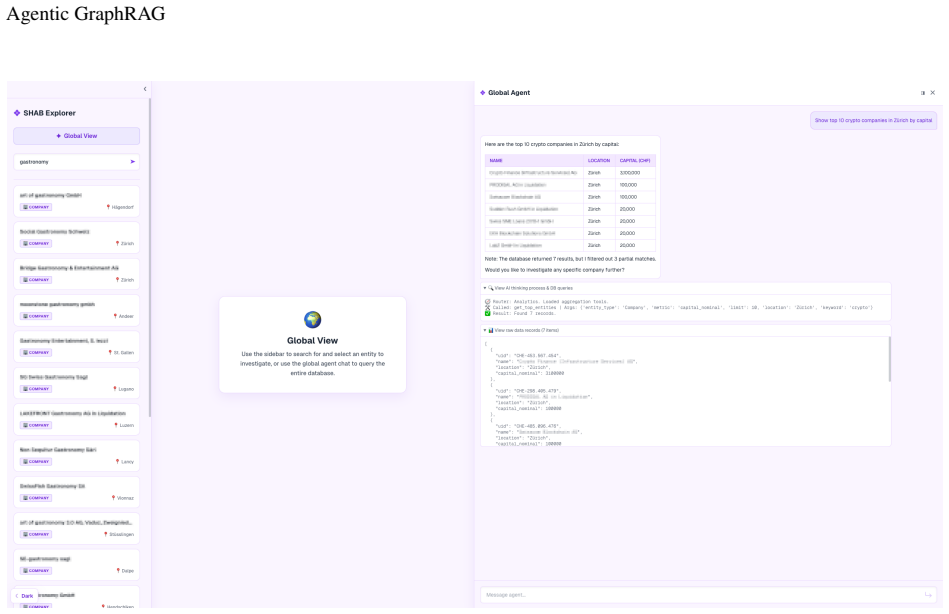Collapse the View raw data records section

pos(686,331)
